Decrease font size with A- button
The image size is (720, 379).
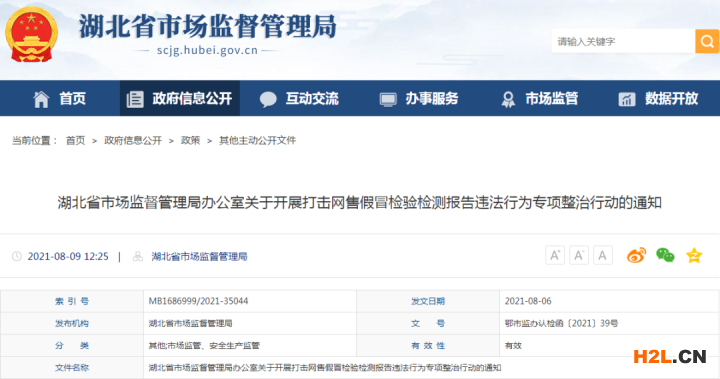coord(579,255)
